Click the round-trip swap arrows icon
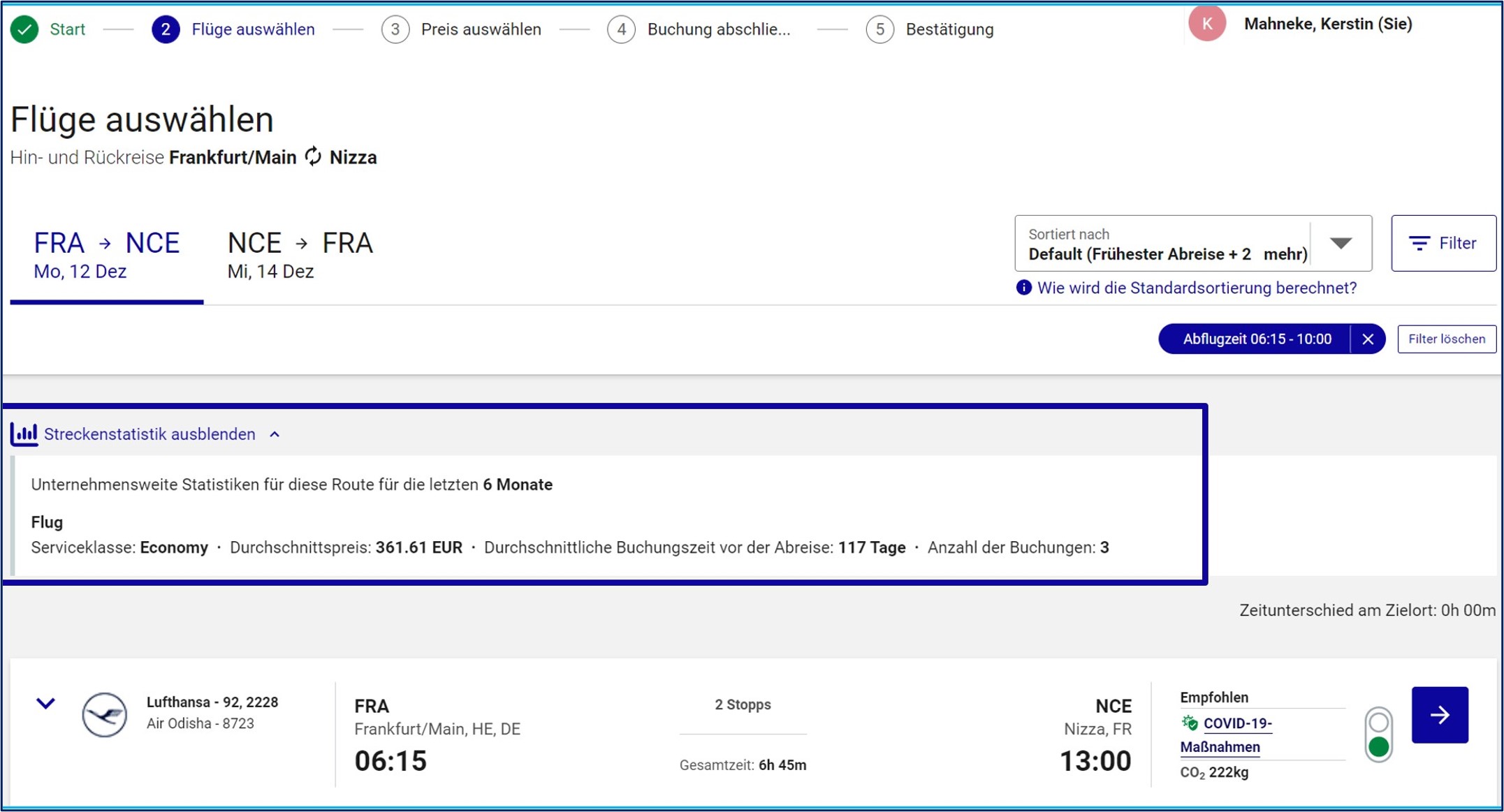The image size is (1504, 812). [313, 156]
